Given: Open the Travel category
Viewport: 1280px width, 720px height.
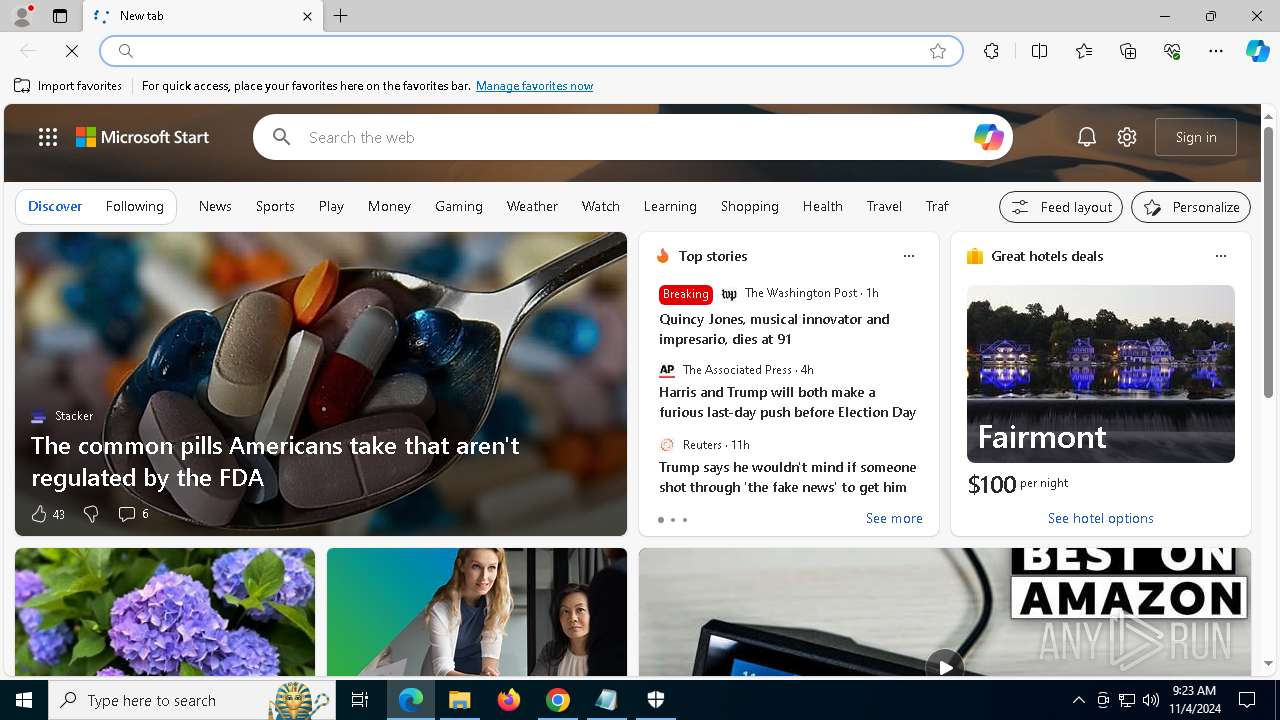Looking at the screenshot, I should tap(884, 206).
